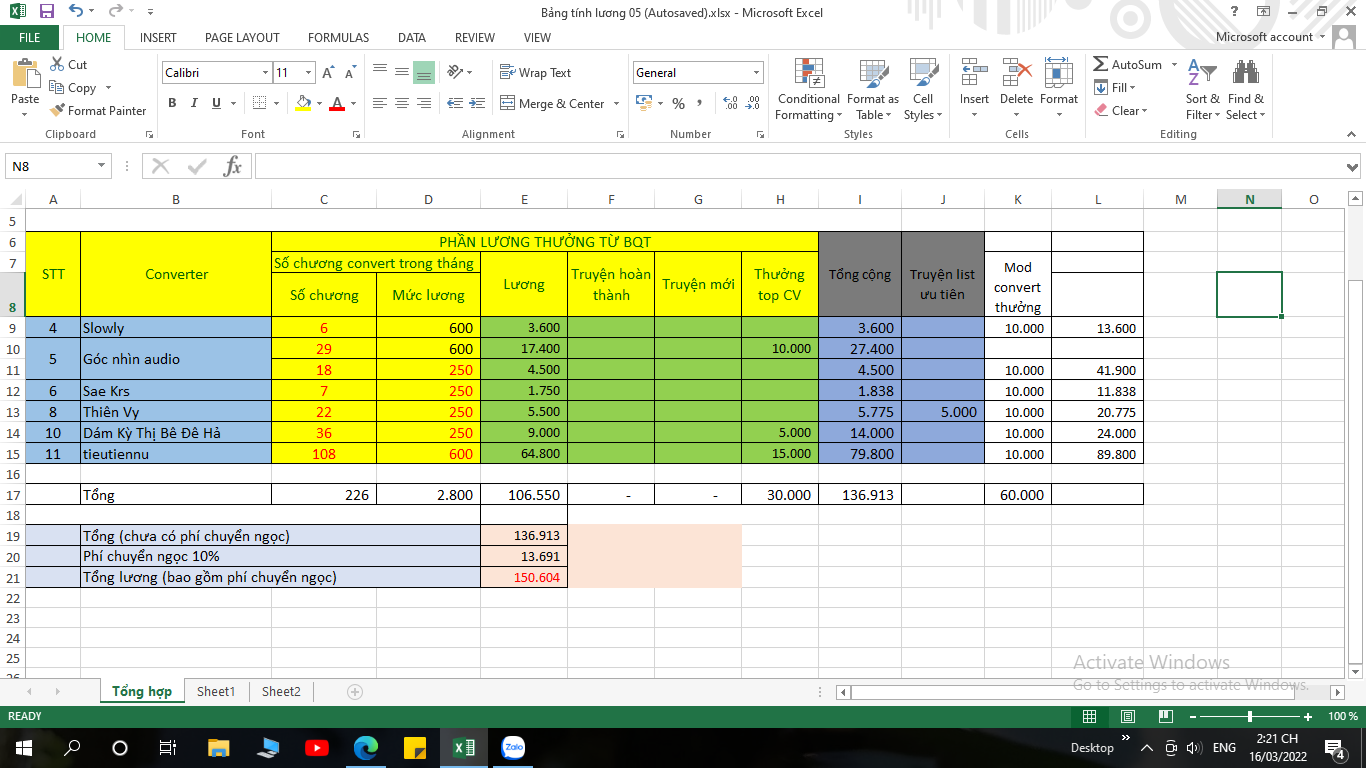Viewport: 1366px width, 768px height.
Task: Open Zalo from the Windows taskbar
Action: [x=513, y=747]
